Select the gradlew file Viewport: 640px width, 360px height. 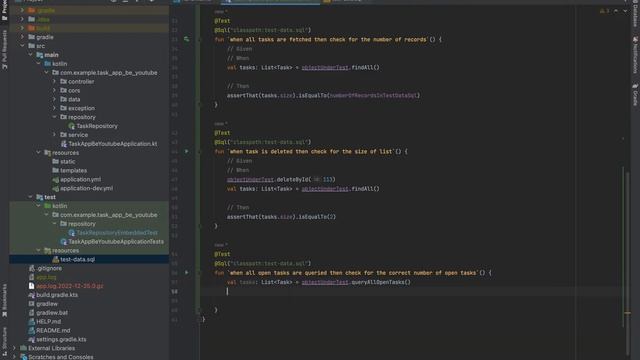47,304
